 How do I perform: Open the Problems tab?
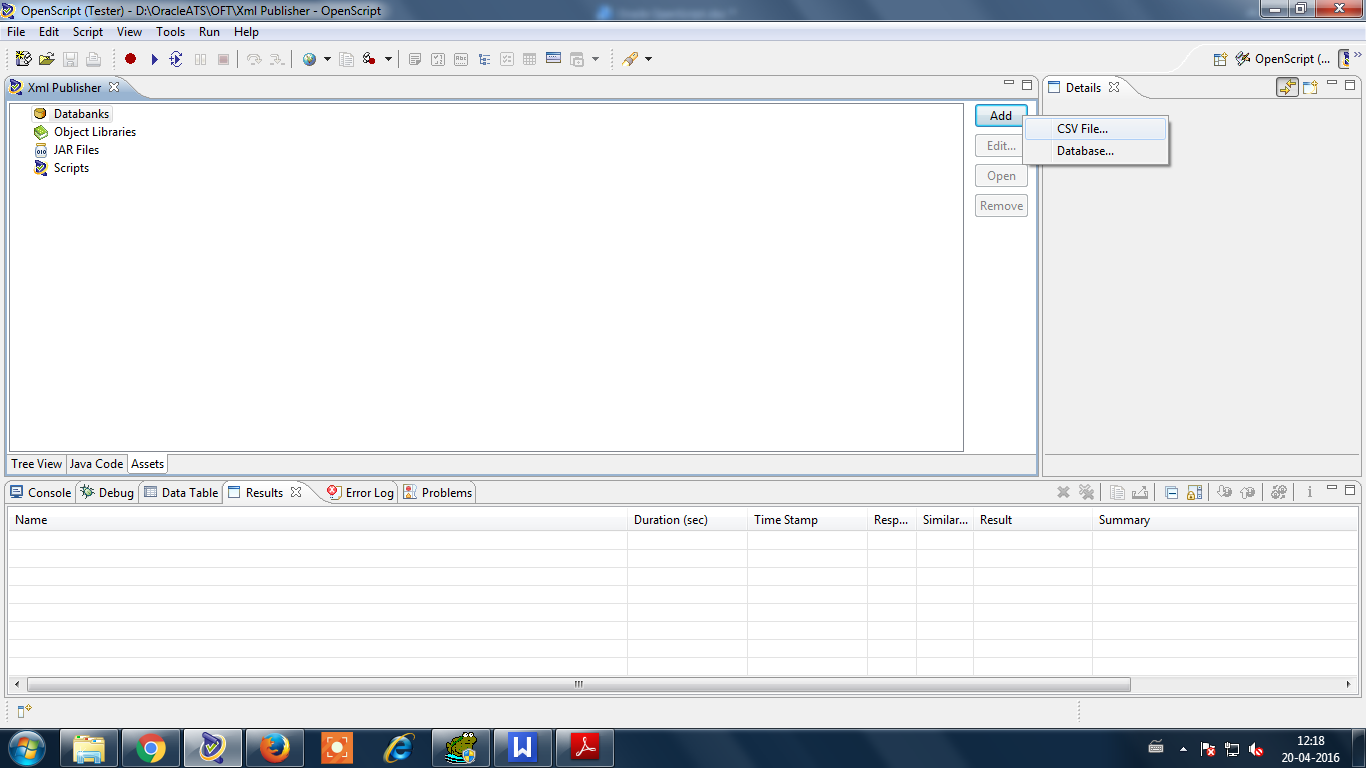coord(438,492)
